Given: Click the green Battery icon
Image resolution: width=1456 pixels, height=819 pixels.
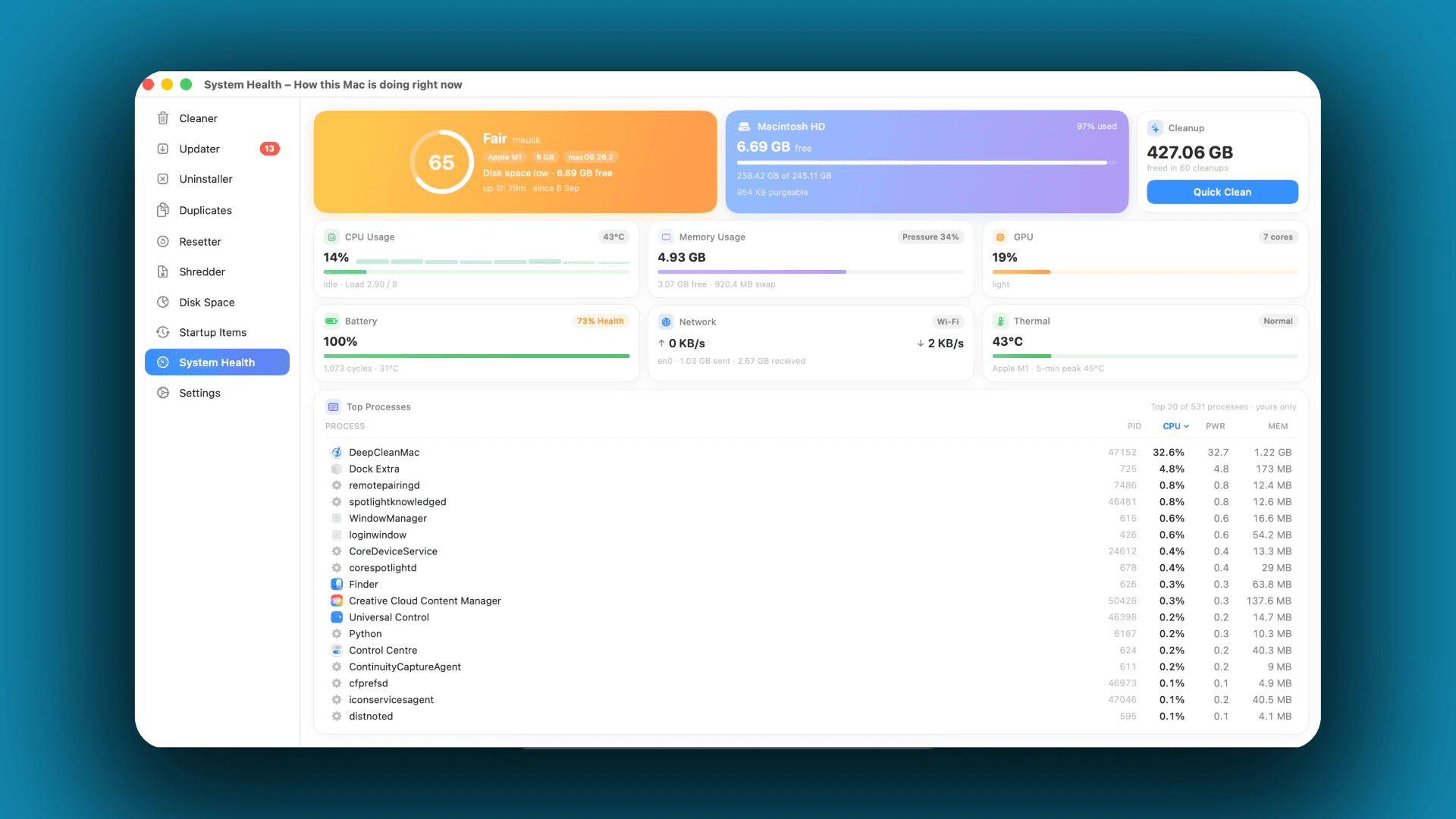Looking at the screenshot, I should [x=331, y=321].
